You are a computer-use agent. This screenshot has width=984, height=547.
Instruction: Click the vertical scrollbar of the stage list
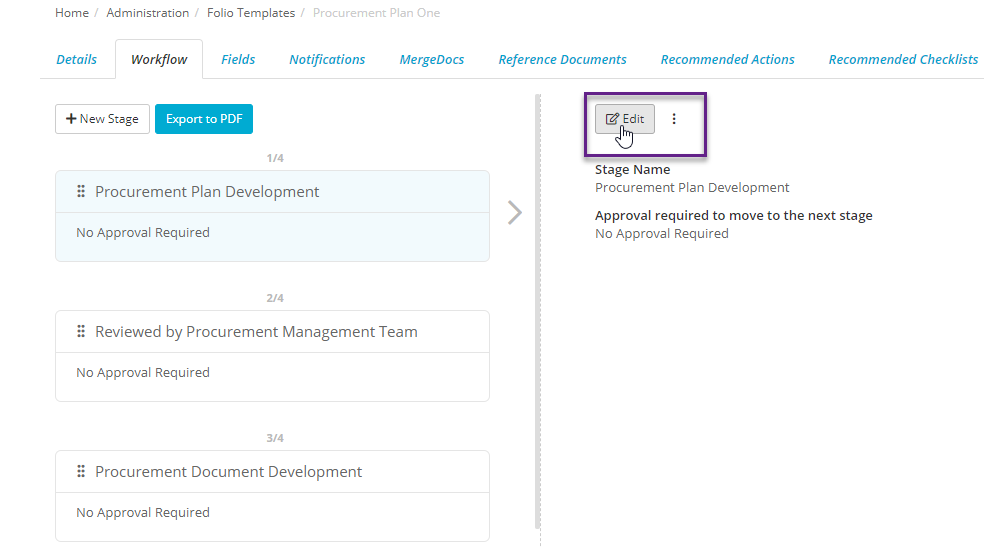point(537,311)
